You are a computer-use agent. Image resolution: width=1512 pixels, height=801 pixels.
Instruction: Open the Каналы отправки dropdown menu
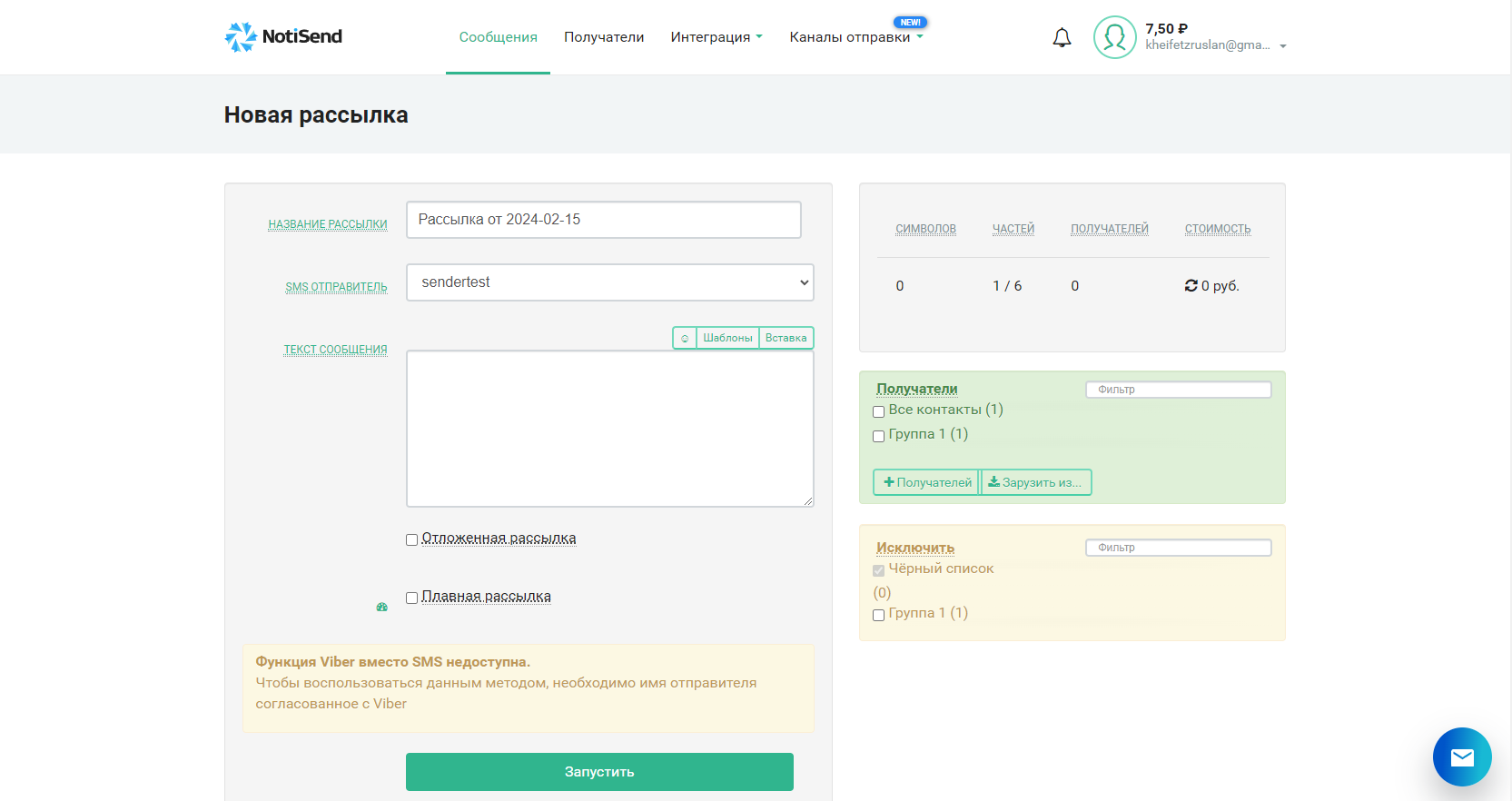click(856, 37)
